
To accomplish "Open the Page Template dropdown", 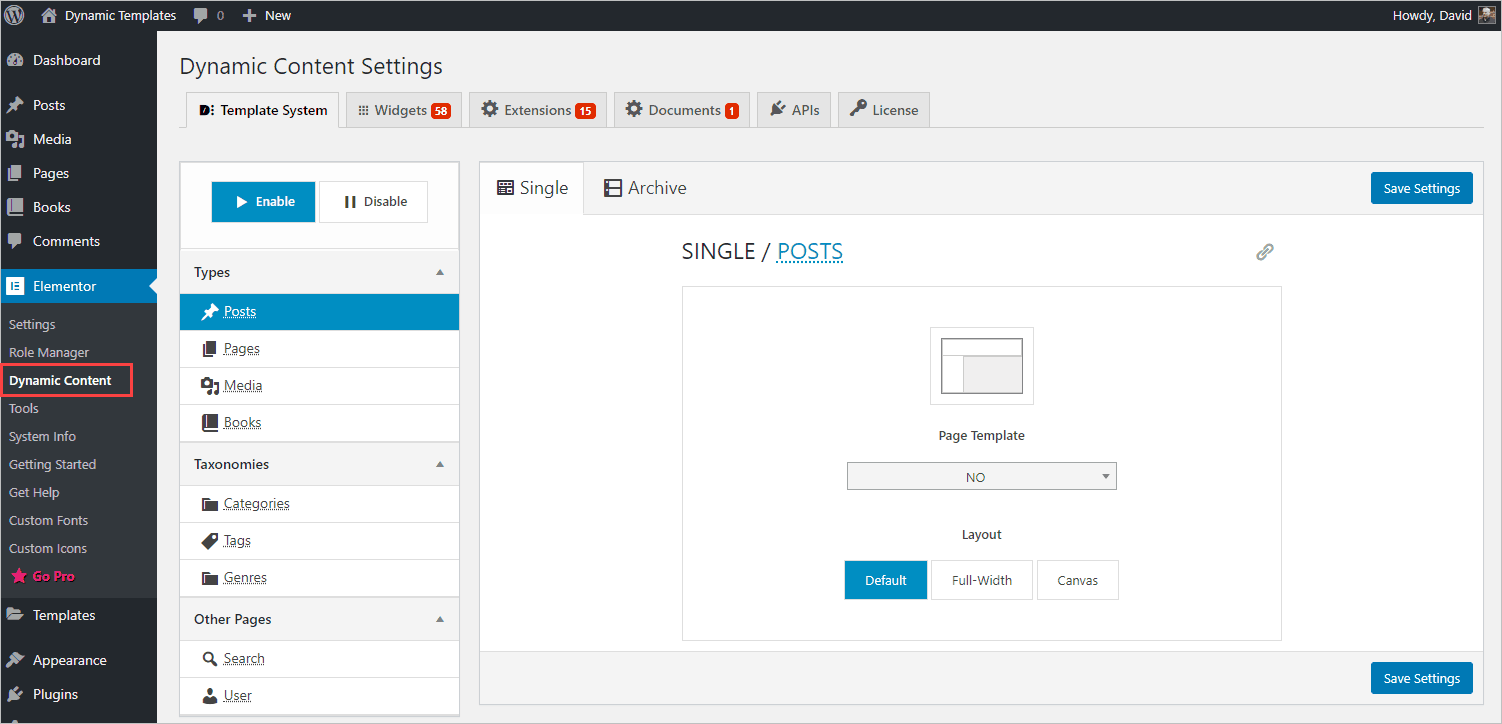I will (x=981, y=477).
